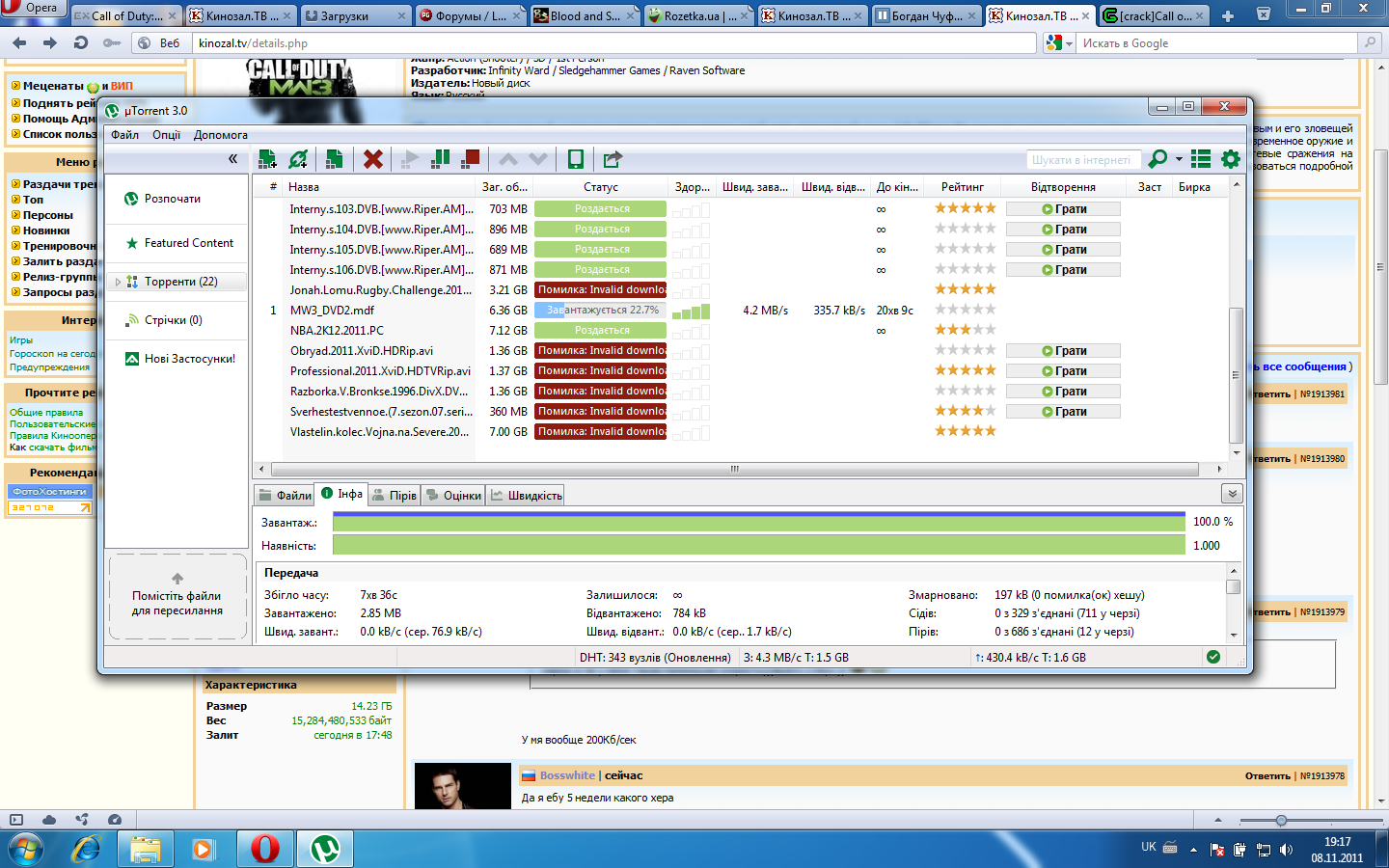Click the green search magnifier icon
The width and height of the screenshot is (1389, 868).
(1157, 159)
